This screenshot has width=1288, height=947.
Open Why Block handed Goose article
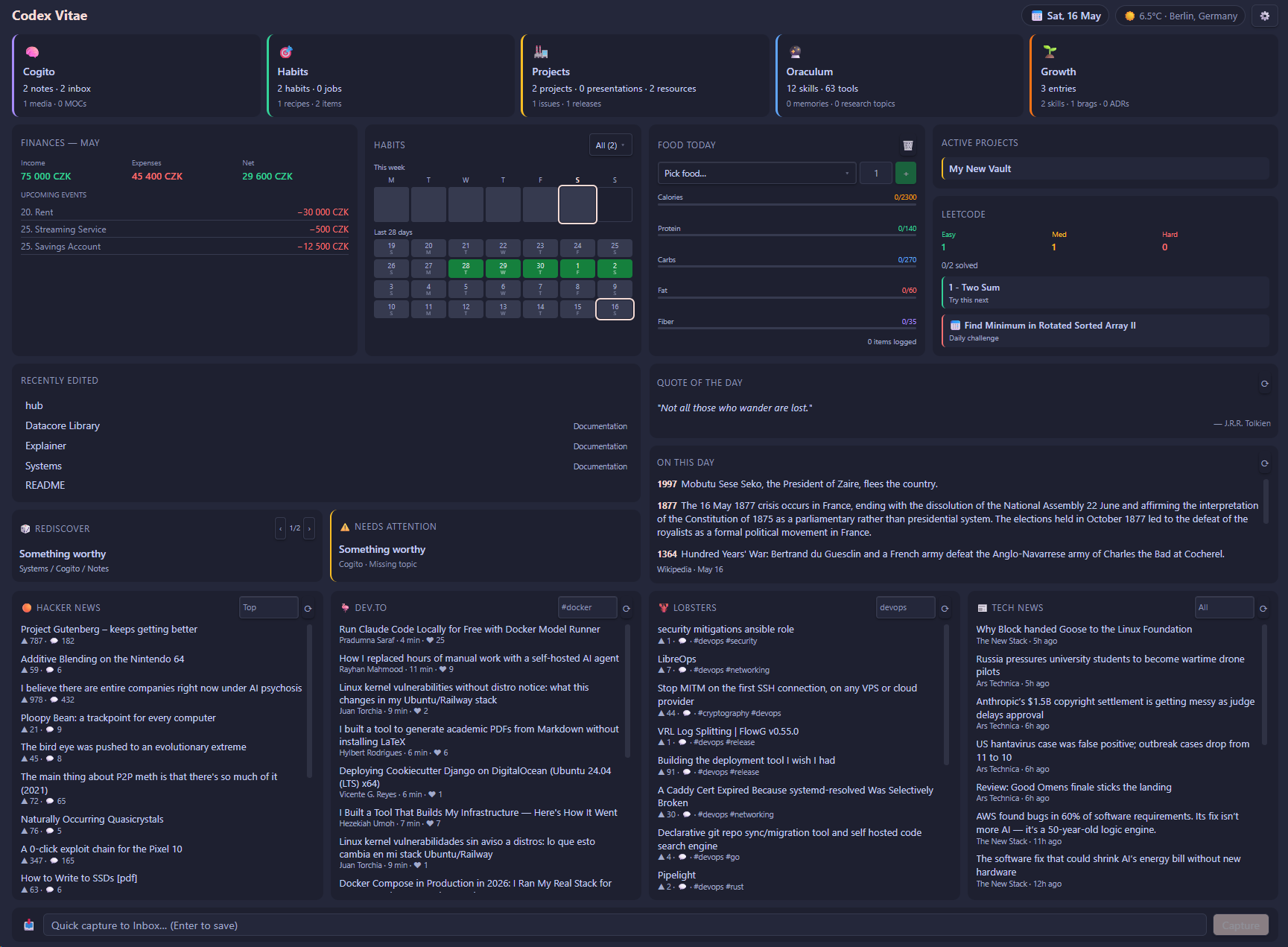[1084, 629]
